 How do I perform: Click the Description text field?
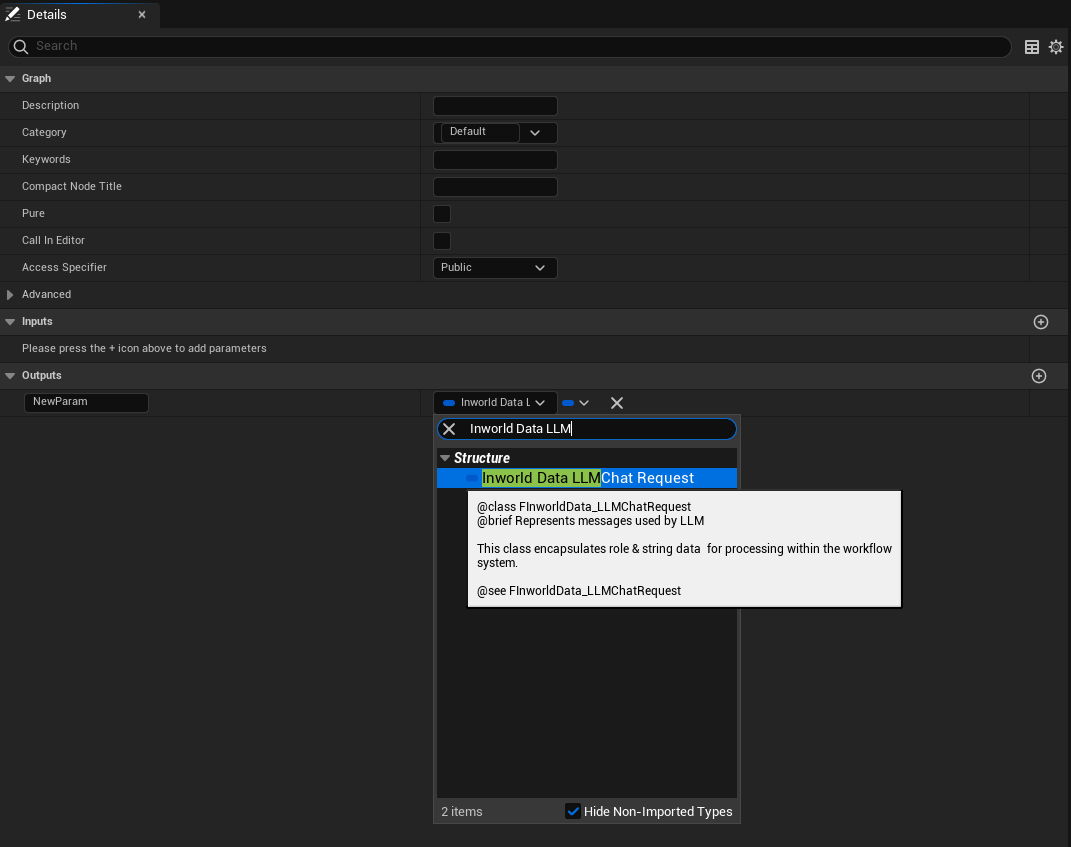pyautogui.click(x=495, y=106)
